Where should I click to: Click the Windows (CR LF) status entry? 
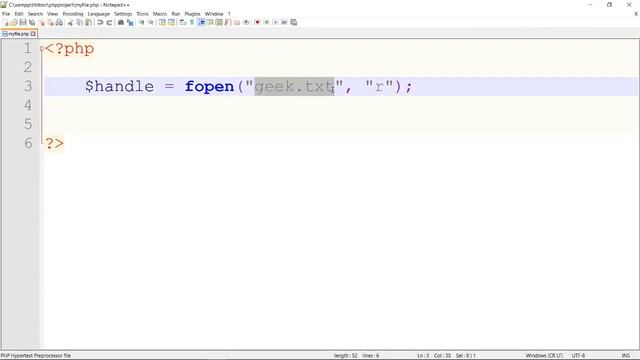click(544, 356)
